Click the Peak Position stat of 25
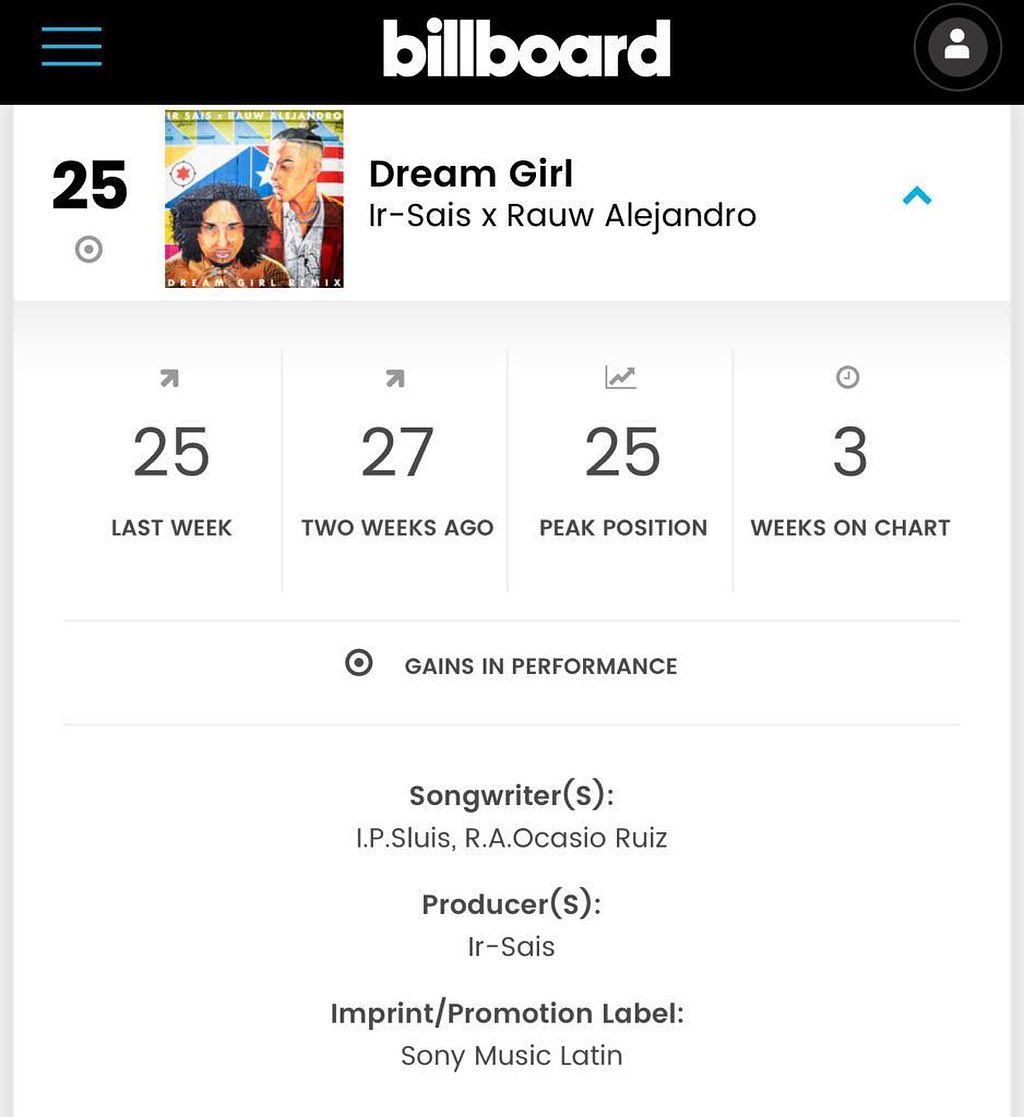Viewport: 1024px width, 1117px height. (x=622, y=452)
